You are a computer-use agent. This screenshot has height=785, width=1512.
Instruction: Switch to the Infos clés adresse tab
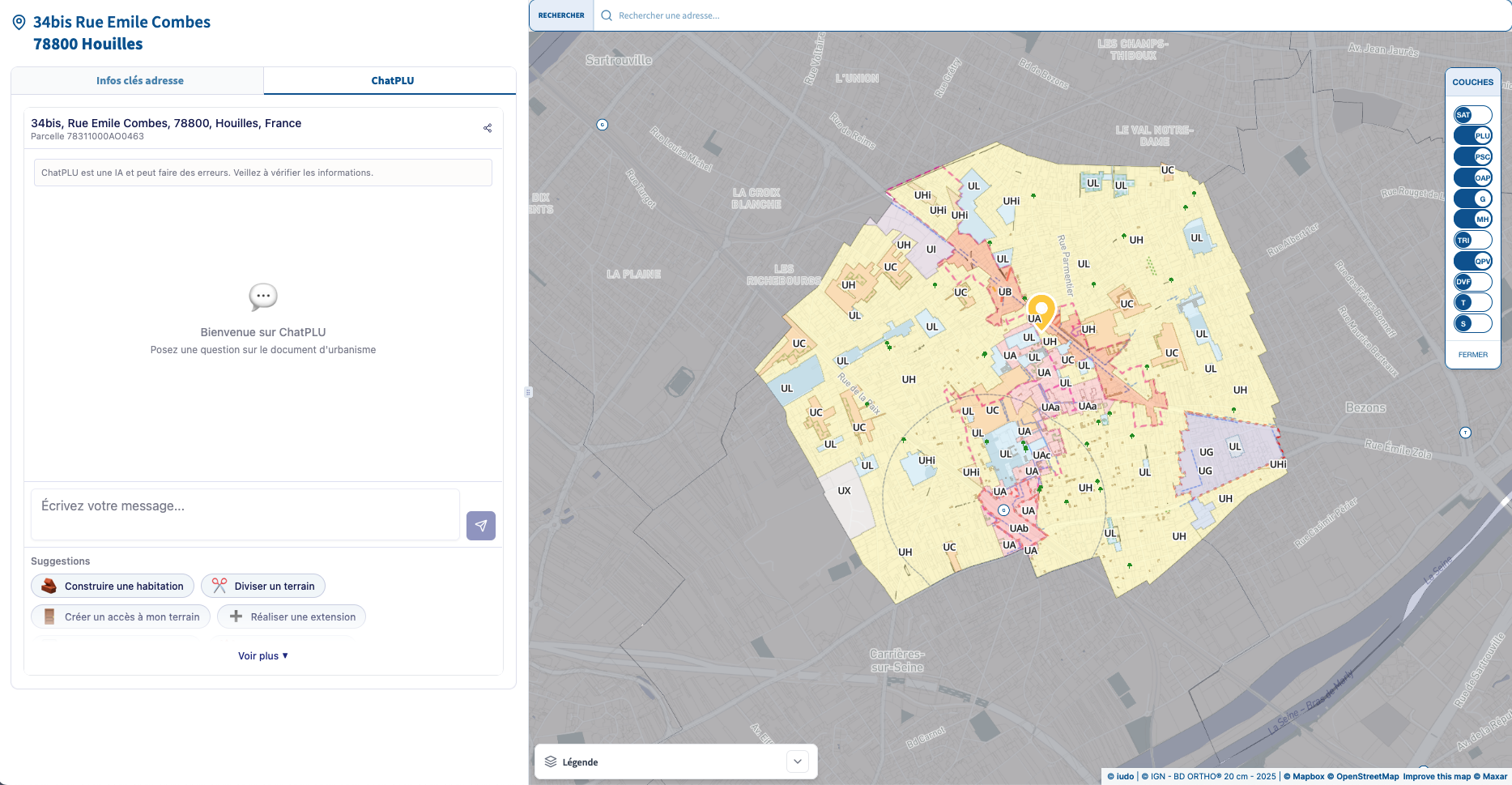139,80
